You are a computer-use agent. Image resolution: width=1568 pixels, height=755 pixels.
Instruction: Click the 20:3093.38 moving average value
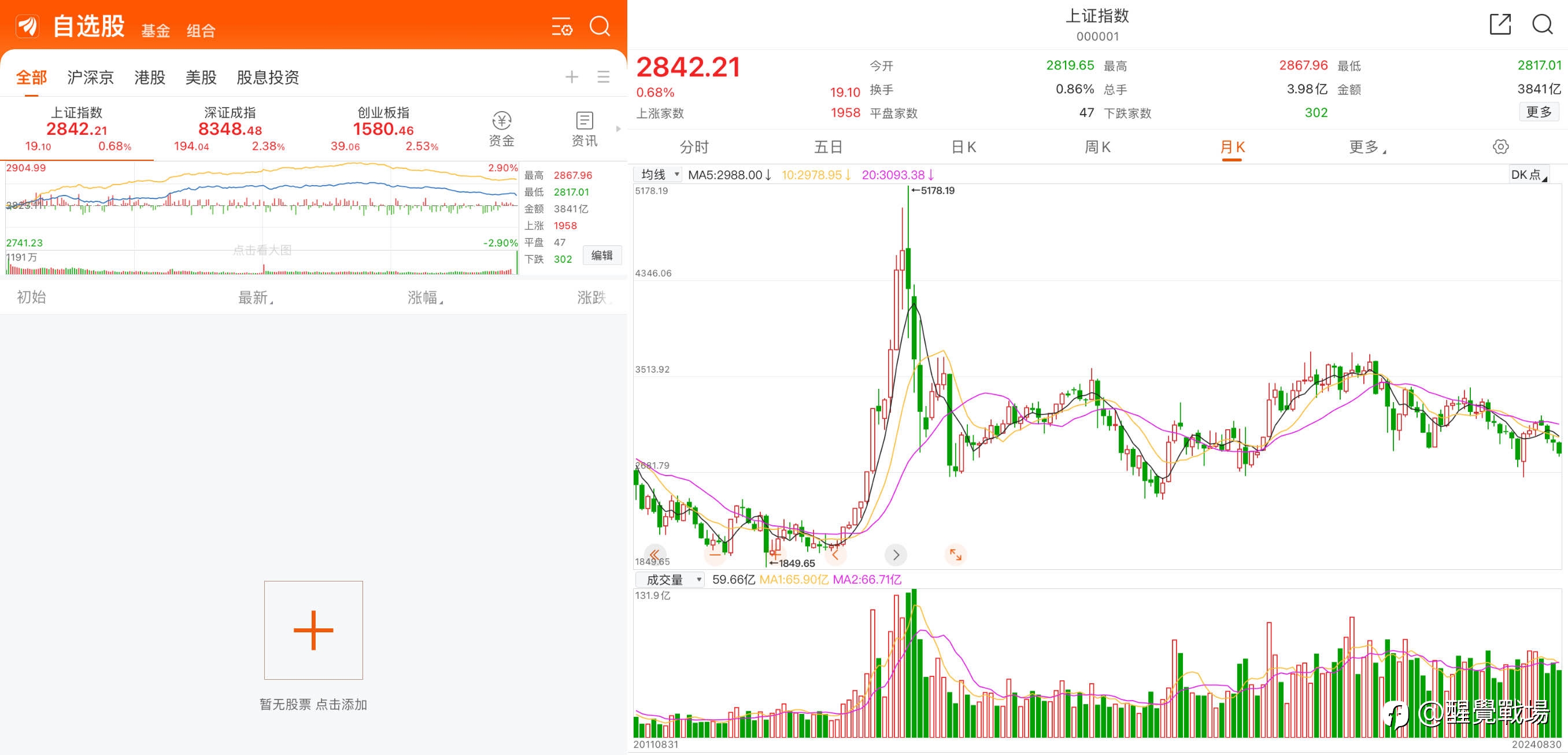coord(898,175)
